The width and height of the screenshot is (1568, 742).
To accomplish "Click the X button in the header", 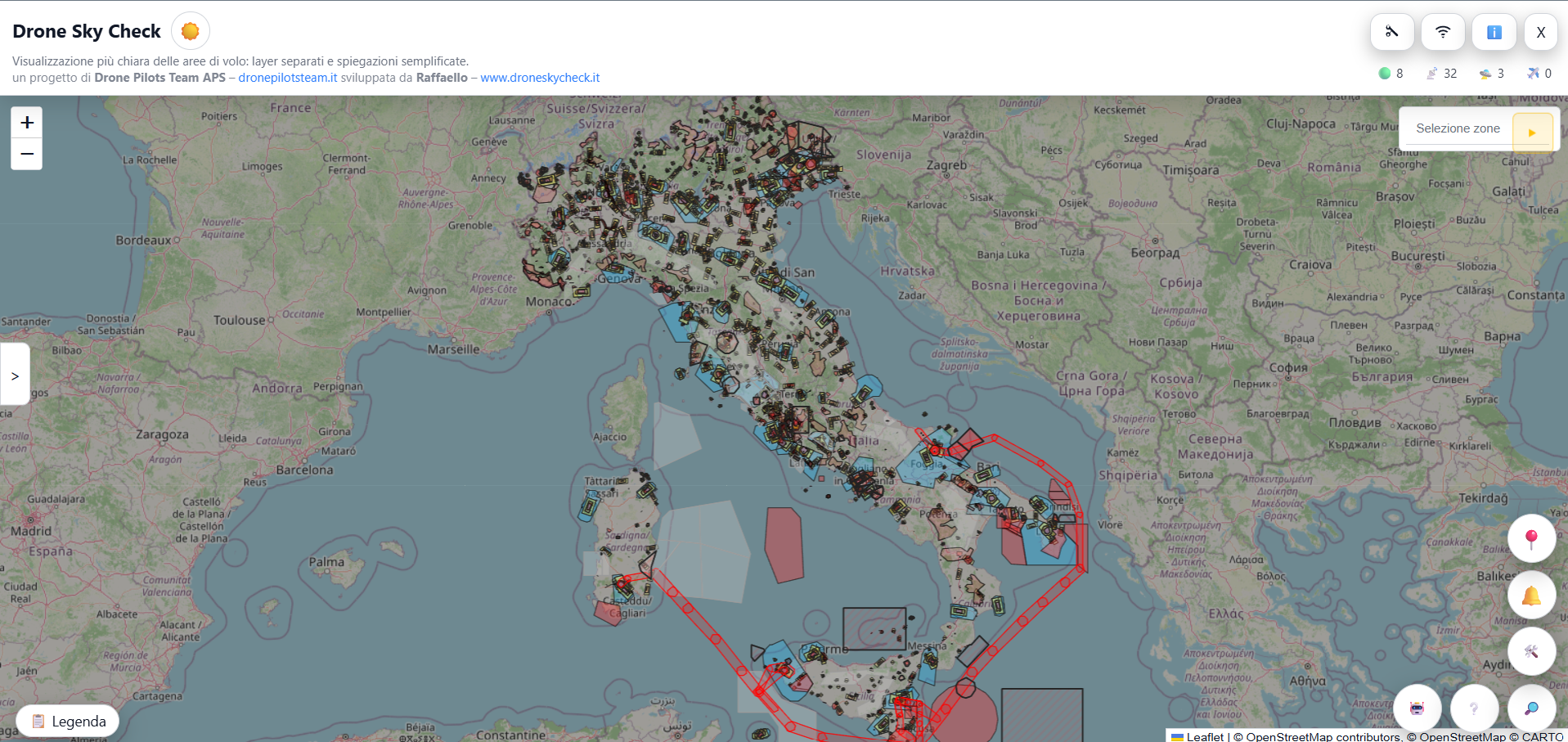I will point(1541,32).
